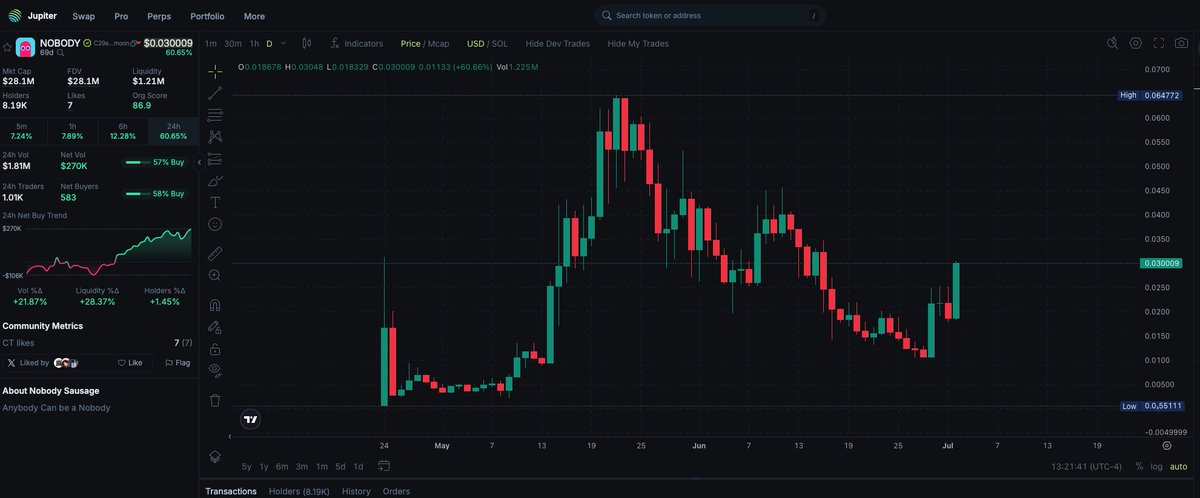Toggle Hide My Trades
Image resolution: width=1200 pixels, height=498 pixels.
pyautogui.click(x=638, y=44)
